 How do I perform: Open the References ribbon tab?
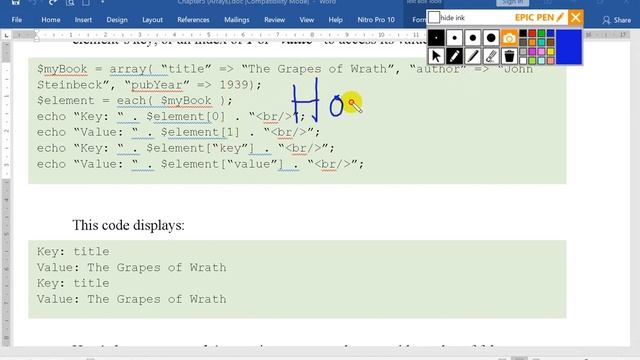193,20
